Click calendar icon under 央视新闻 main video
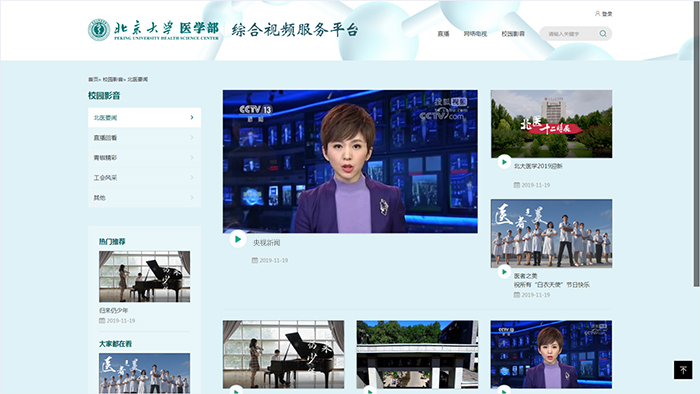The height and width of the screenshot is (394, 700). click(254, 260)
